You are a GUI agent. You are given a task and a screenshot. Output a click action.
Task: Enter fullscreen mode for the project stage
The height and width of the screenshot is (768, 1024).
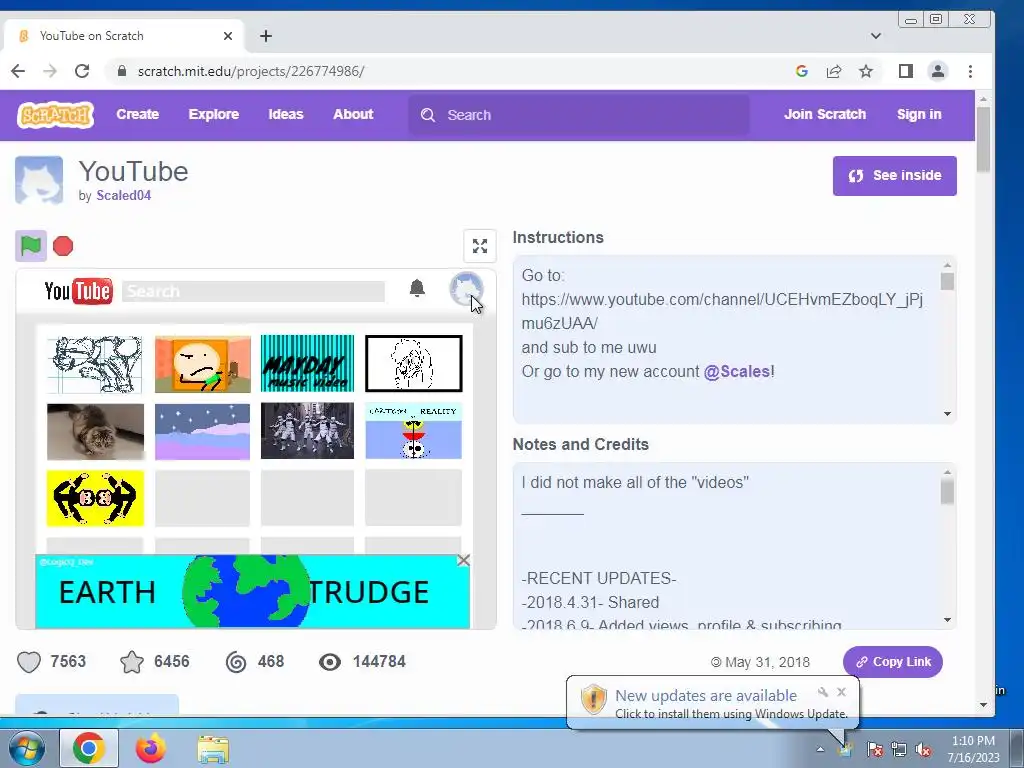pyautogui.click(x=480, y=246)
